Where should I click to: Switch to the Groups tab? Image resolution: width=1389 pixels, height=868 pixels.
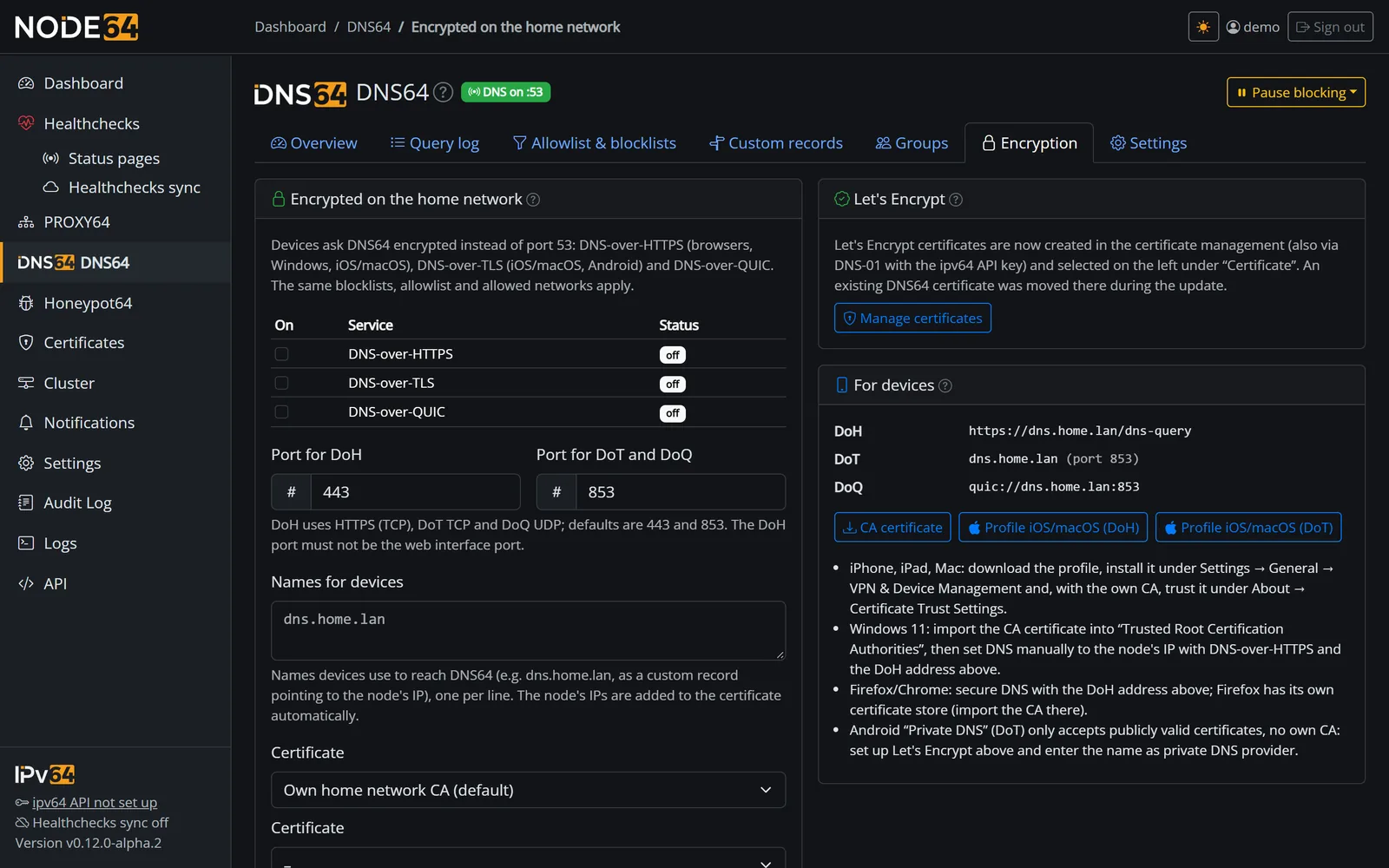912,143
